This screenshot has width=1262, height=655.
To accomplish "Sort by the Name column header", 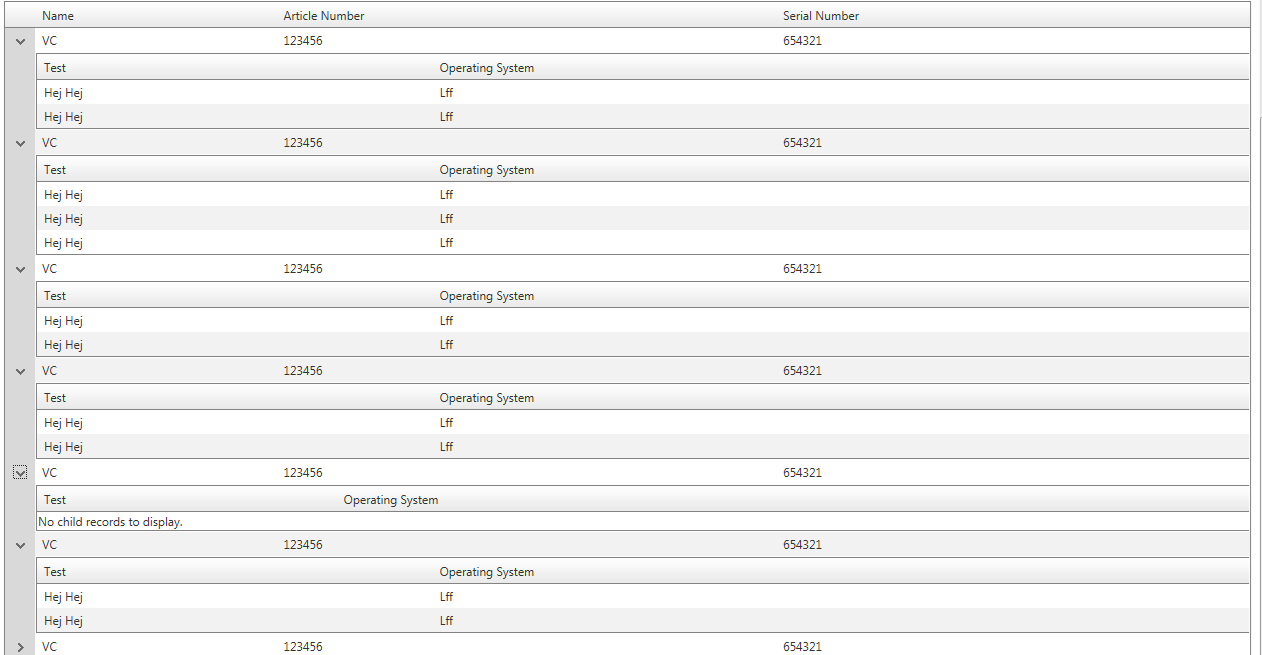I will pos(58,16).
